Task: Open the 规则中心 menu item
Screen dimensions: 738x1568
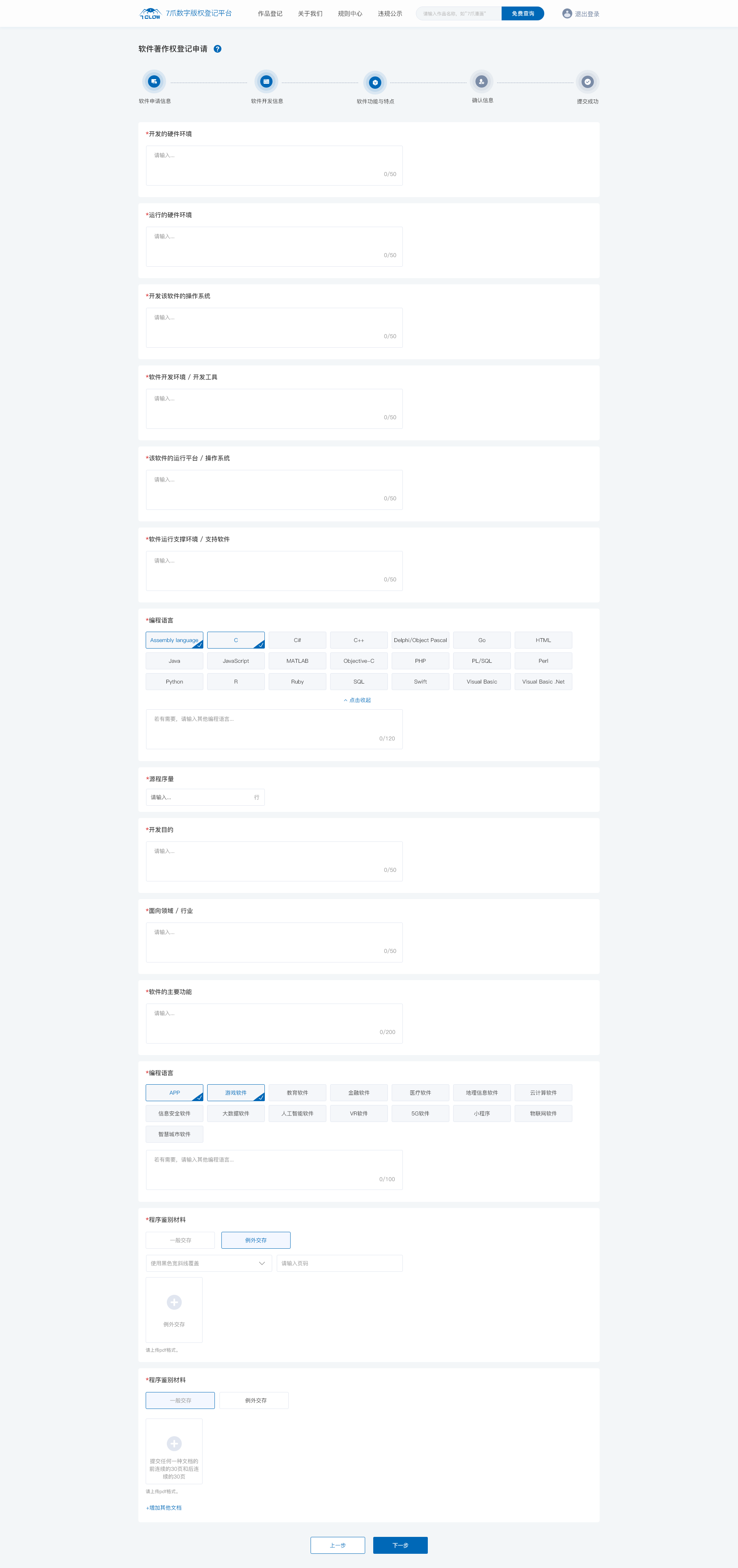Action: [x=349, y=13]
